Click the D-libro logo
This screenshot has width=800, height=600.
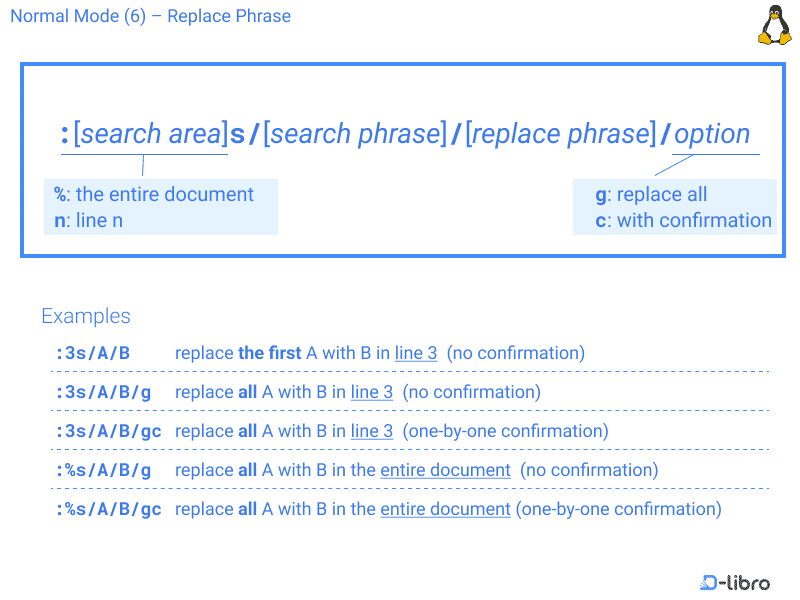point(735,583)
